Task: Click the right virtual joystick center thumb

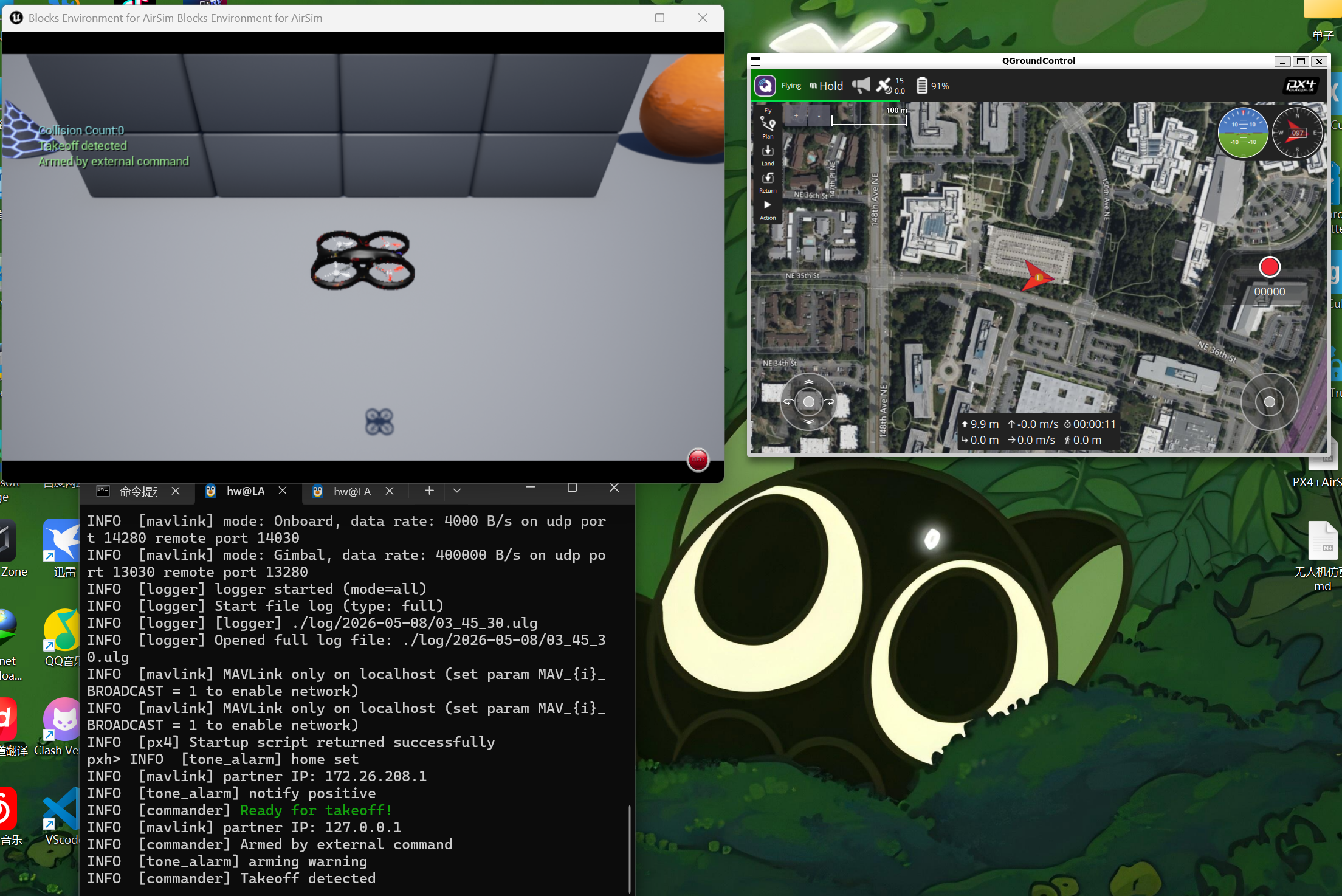Action: (x=1270, y=402)
